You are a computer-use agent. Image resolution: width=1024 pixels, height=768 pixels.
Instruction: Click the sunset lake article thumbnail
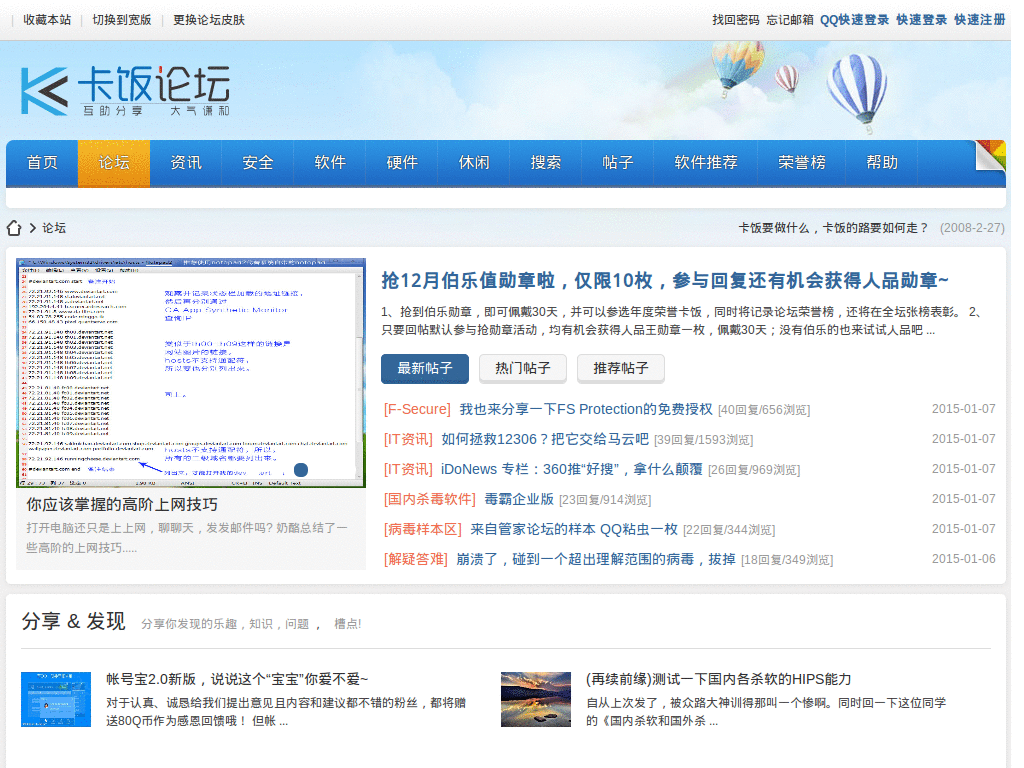pos(536,699)
